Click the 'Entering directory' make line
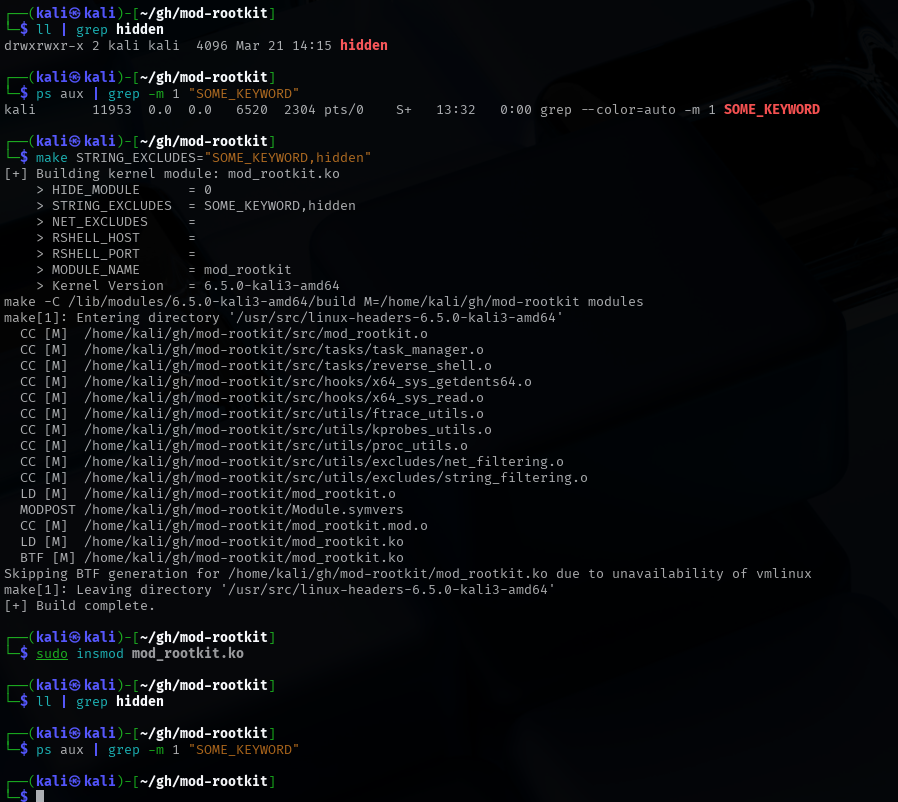898x802 pixels. (x=283, y=318)
